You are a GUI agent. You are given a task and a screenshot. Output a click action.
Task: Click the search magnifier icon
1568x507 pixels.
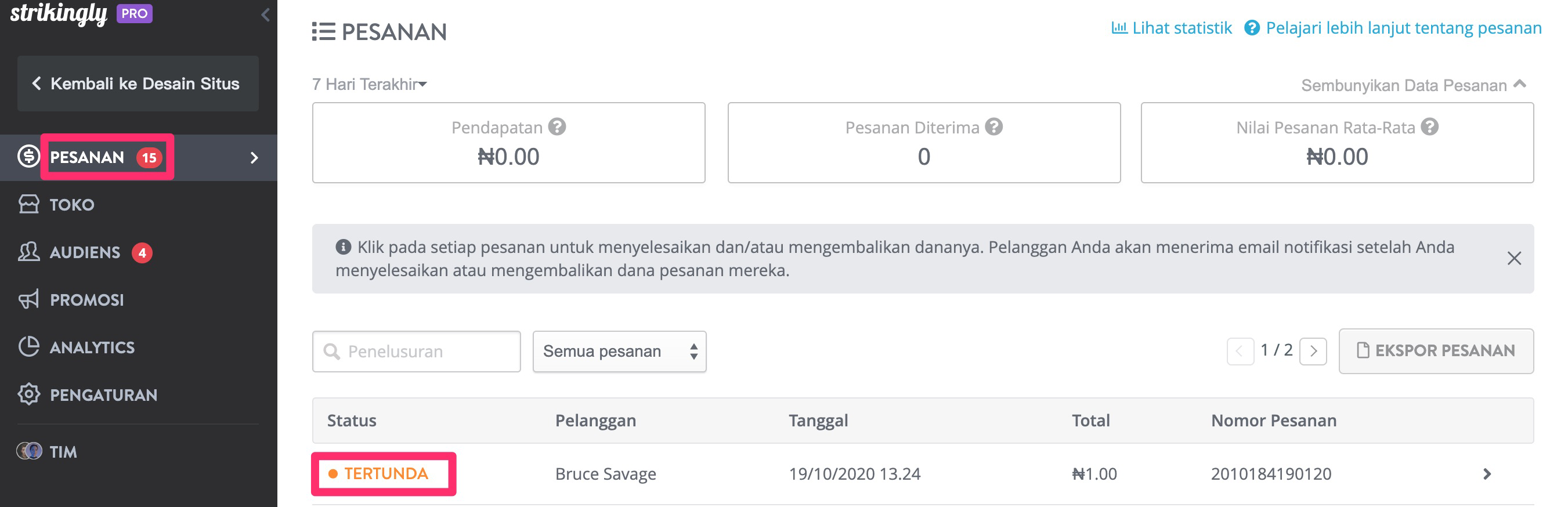332,351
